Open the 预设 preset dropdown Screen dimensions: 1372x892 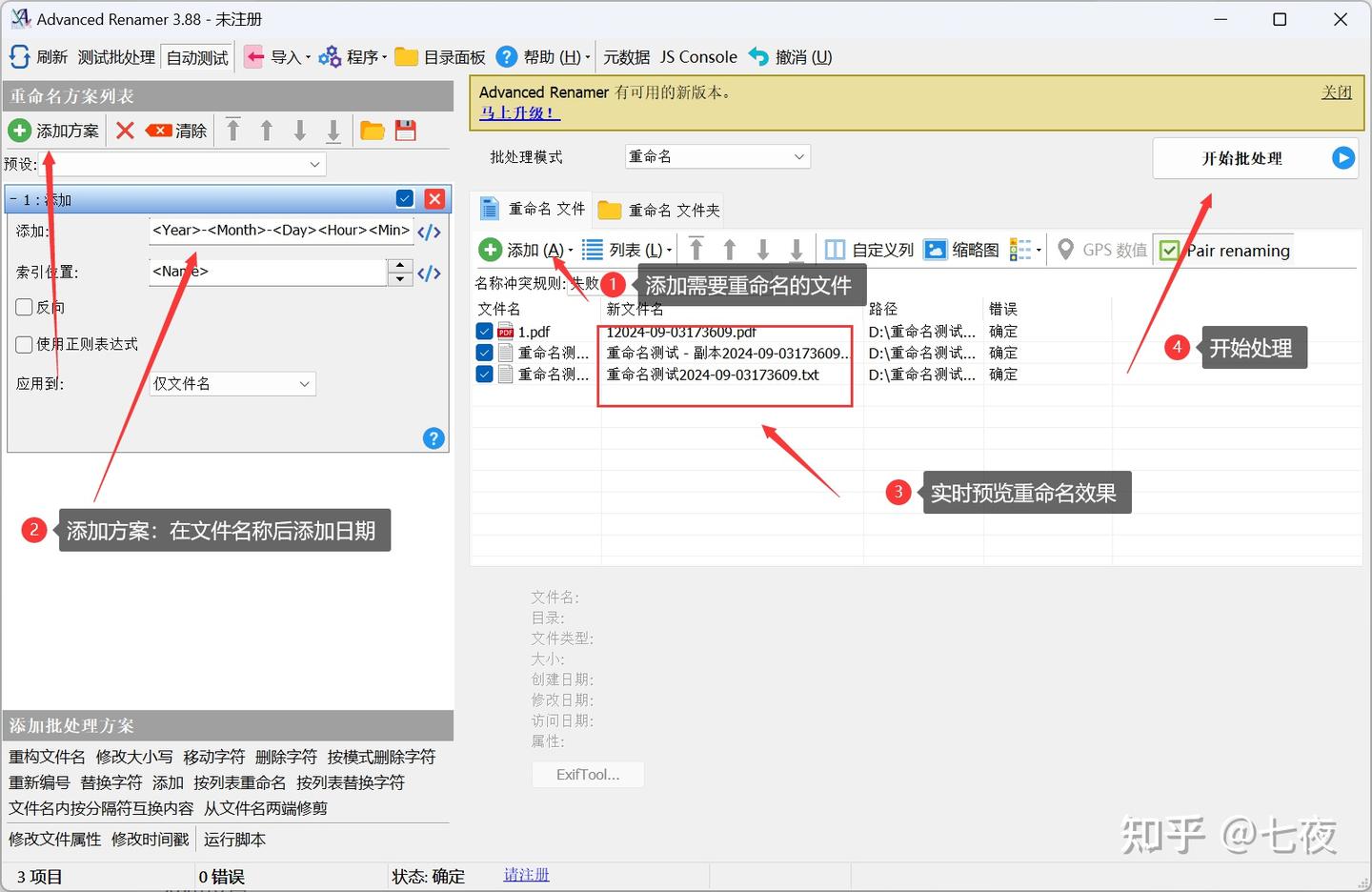[x=182, y=164]
